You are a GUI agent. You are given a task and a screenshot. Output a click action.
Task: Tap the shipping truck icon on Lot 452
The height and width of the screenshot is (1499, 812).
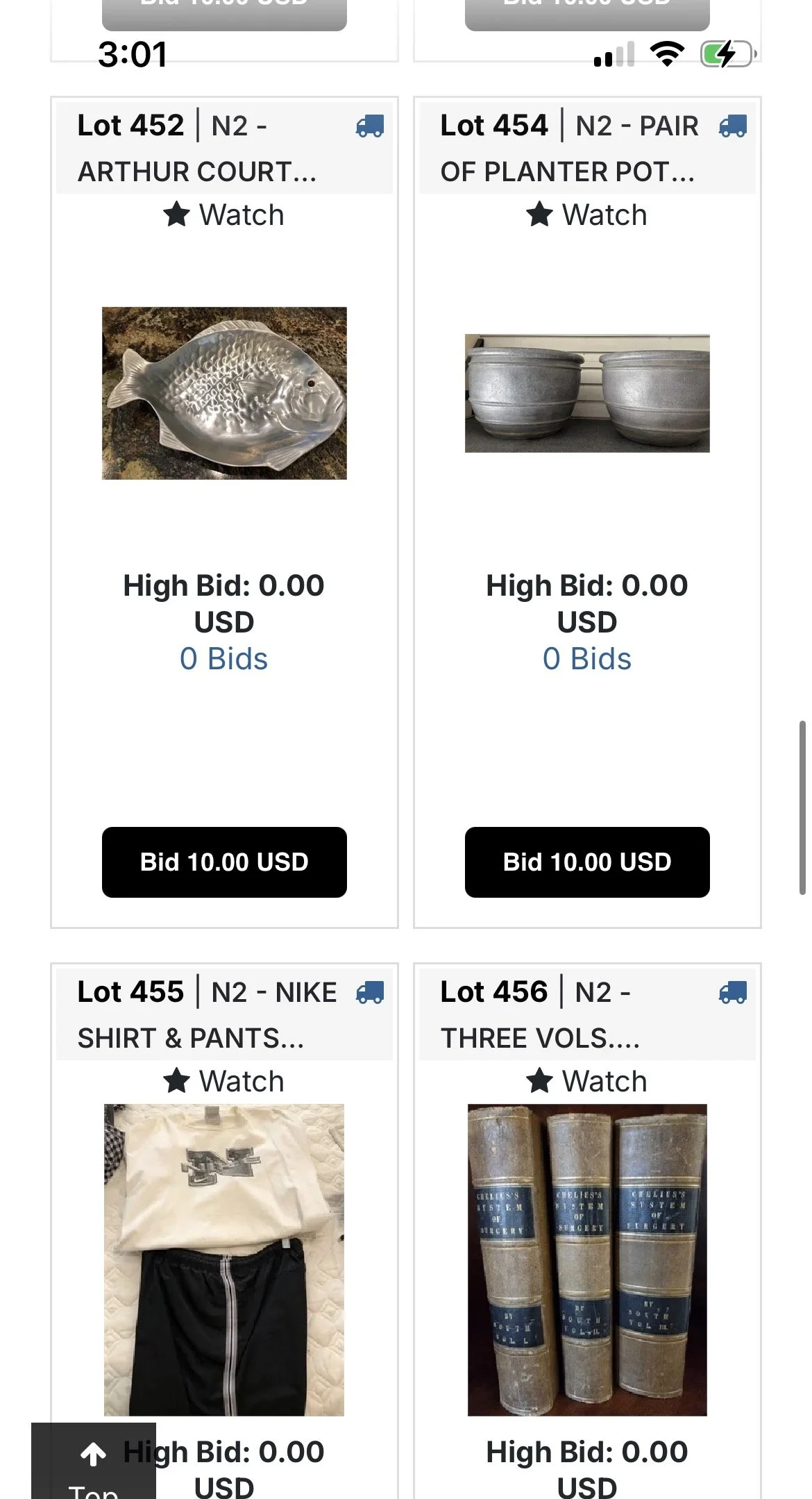[370, 126]
